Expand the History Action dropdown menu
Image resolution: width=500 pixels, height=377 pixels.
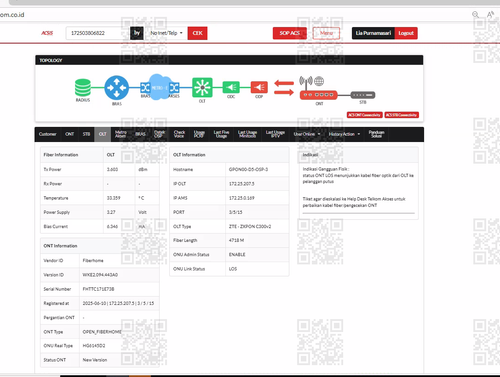pyautogui.click(x=344, y=134)
